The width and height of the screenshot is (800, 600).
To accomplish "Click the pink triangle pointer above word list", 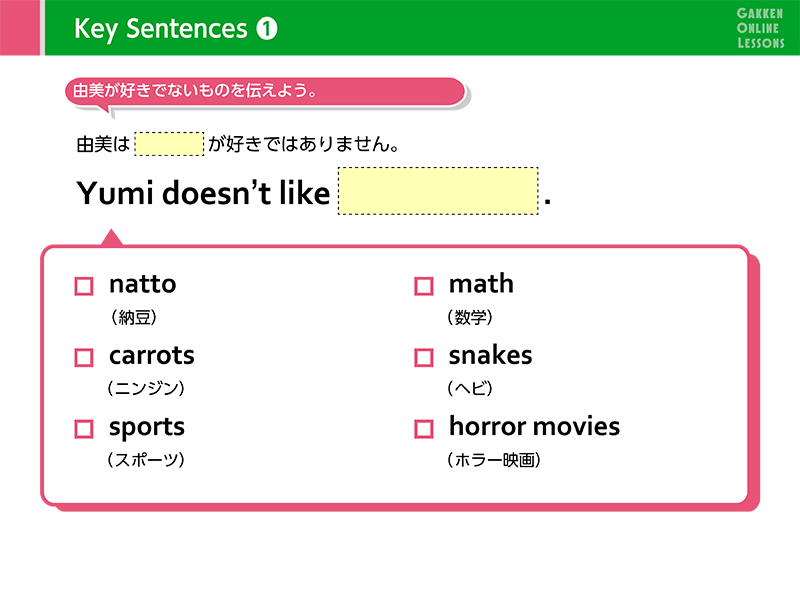I will [x=112, y=238].
